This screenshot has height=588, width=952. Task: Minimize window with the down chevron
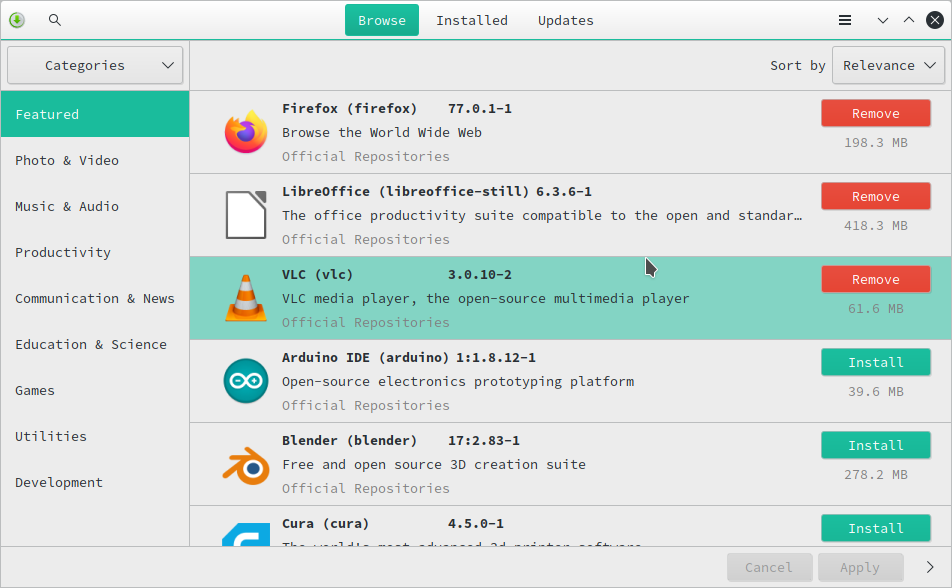coord(883,21)
